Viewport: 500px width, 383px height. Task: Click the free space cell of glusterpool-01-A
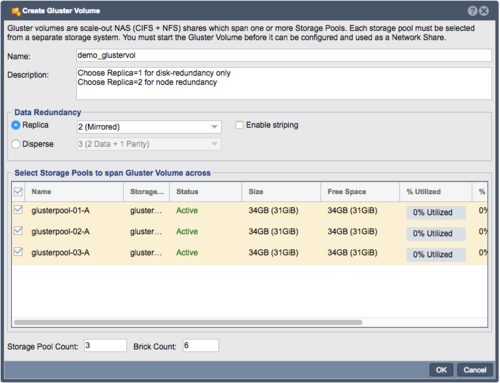click(x=352, y=211)
